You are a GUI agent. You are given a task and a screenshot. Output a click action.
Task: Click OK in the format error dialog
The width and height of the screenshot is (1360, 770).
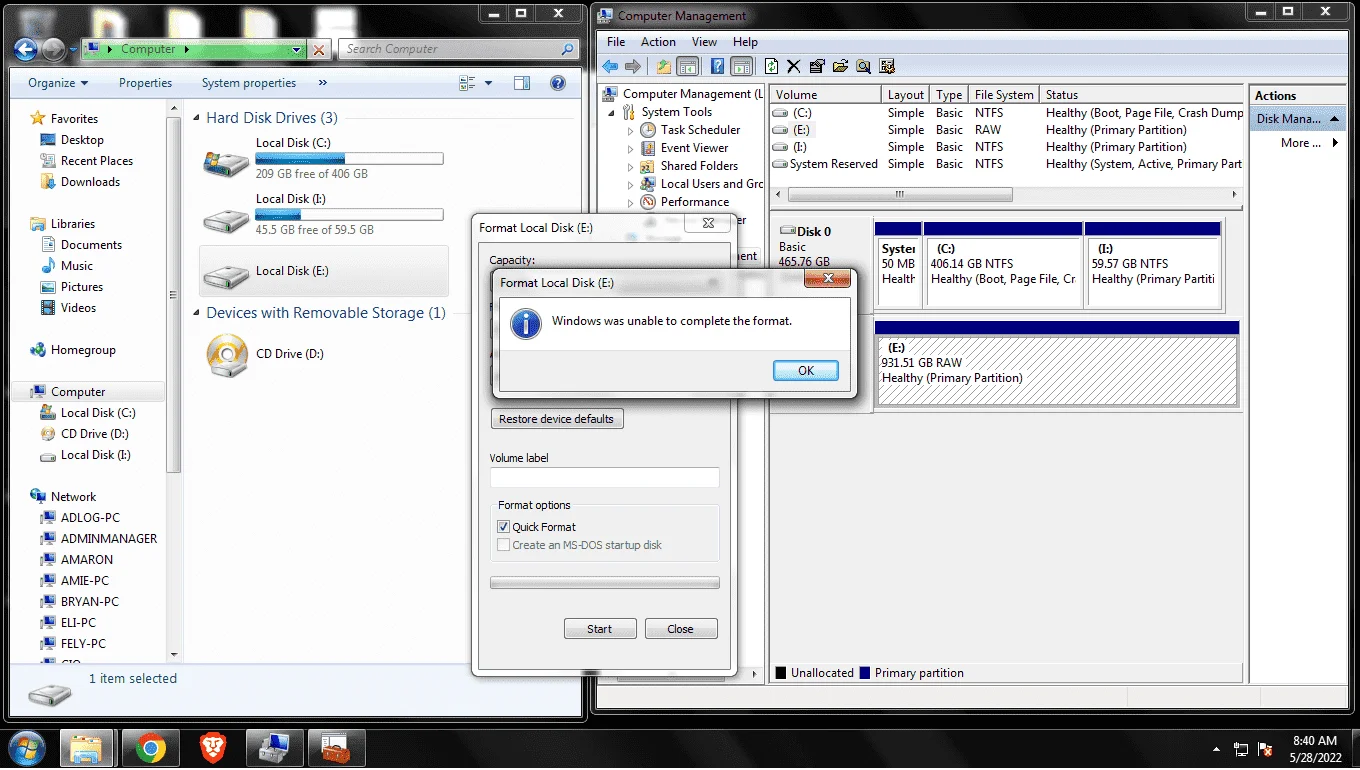(x=805, y=370)
